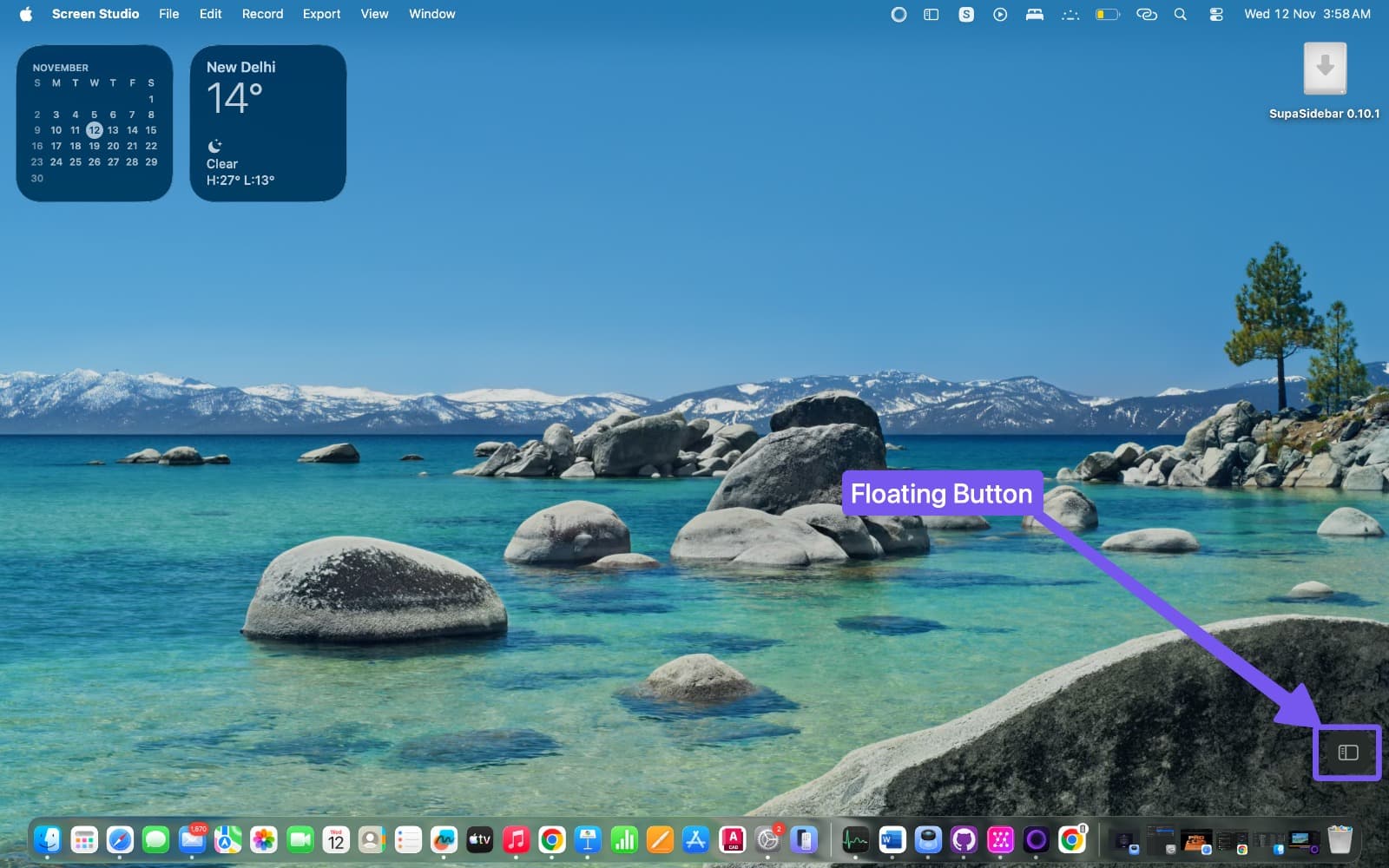Launch GitHub Desktop from the Dock
This screenshot has height=868, width=1389.
click(x=964, y=839)
